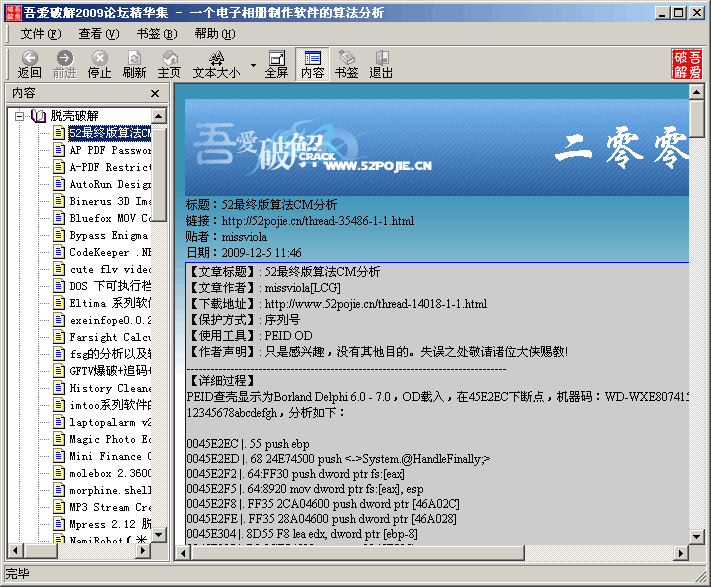Open Binerus 3D Image topic
The width and height of the screenshot is (711, 587).
point(110,201)
